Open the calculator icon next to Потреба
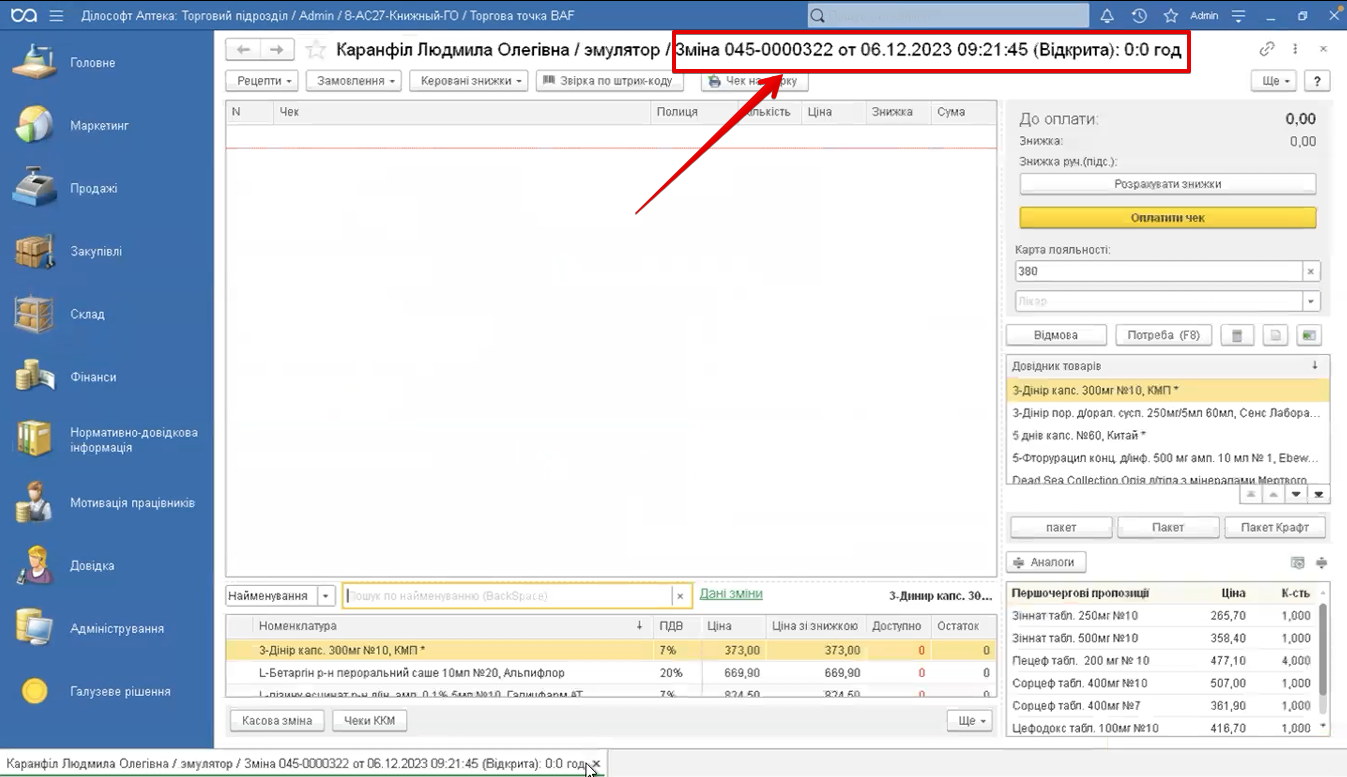This screenshot has height=777, width=1347. pos(1237,336)
